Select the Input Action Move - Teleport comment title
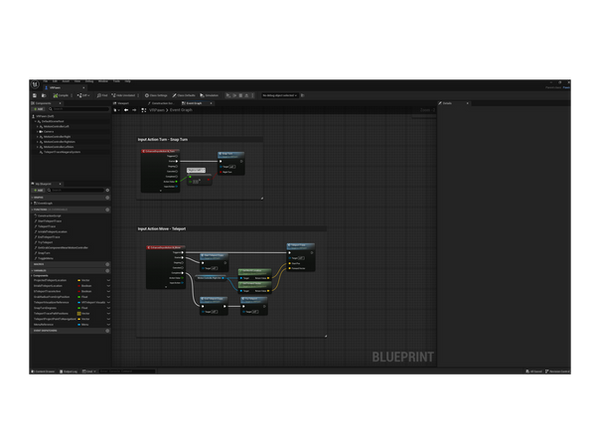Viewport: 600px width, 424px height. click(162, 229)
